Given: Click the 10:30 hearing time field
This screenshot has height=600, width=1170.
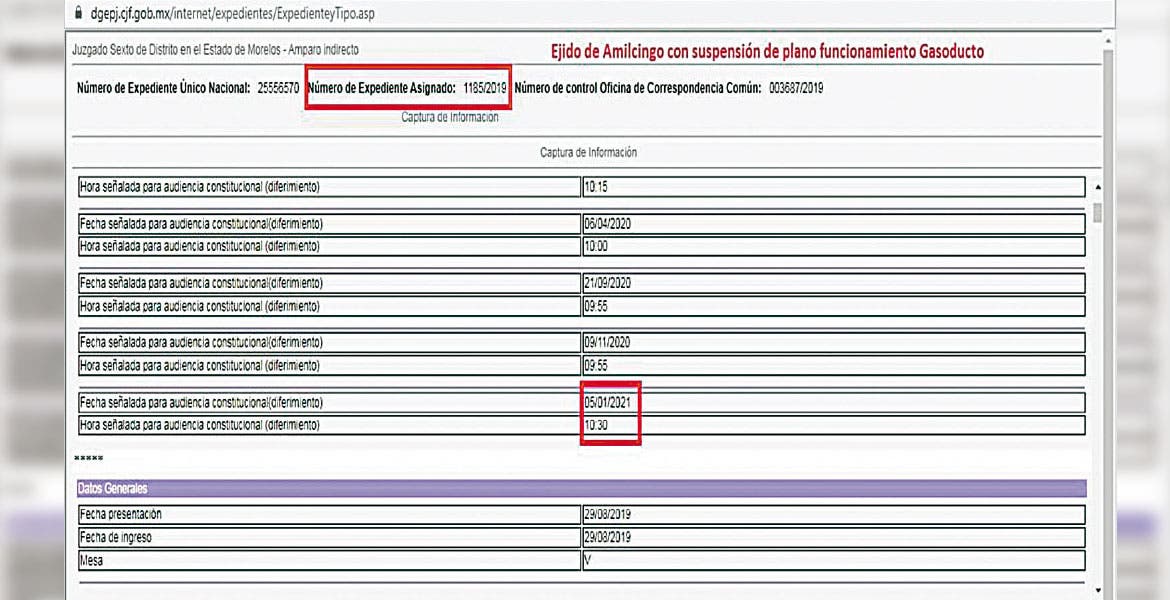Looking at the screenshot, I should [833, 426].
